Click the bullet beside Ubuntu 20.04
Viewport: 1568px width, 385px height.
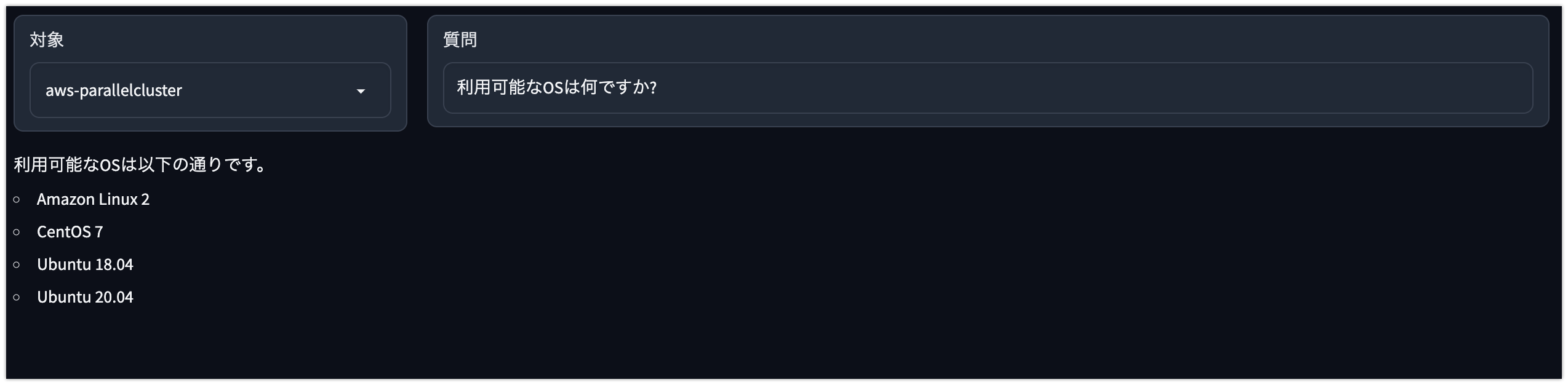click(17, 297)
